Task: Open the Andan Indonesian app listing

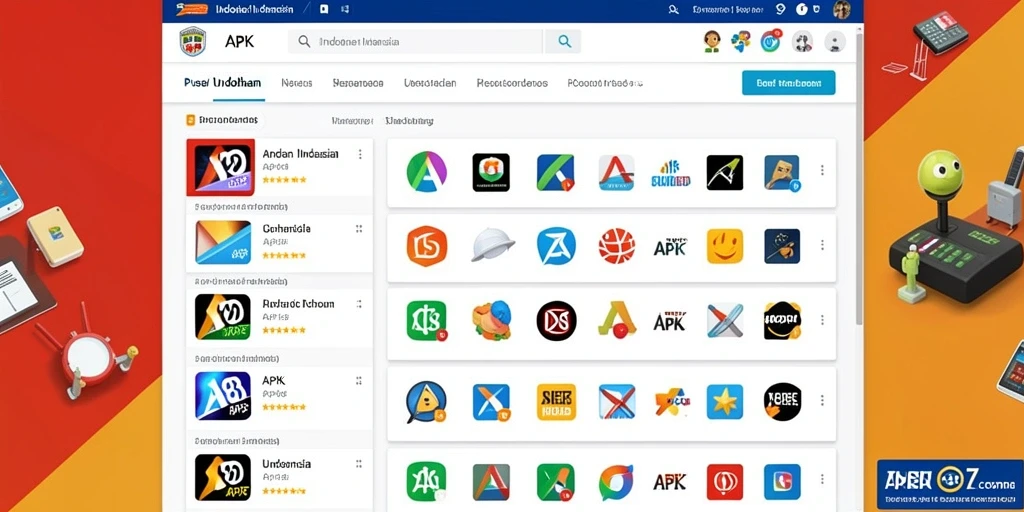Action: 280,167
